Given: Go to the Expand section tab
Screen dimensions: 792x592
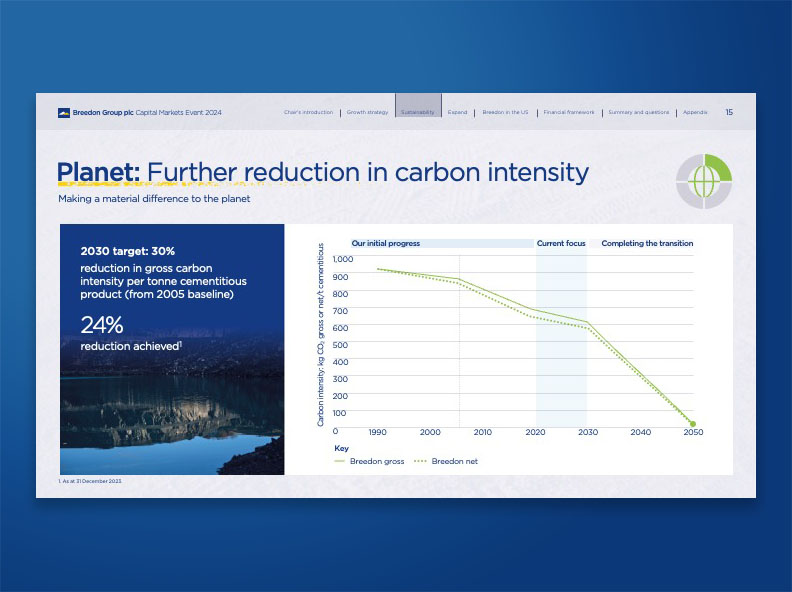Looking at the screenshot, I should (458, 112).
